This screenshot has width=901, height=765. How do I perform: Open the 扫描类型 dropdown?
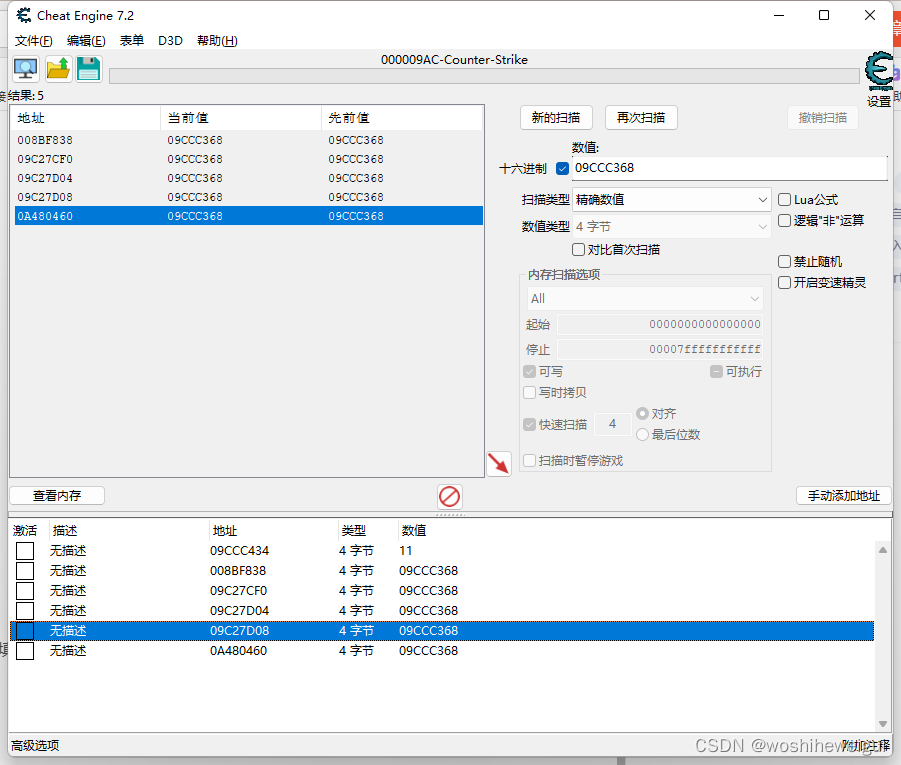click(x=672, y=200)
